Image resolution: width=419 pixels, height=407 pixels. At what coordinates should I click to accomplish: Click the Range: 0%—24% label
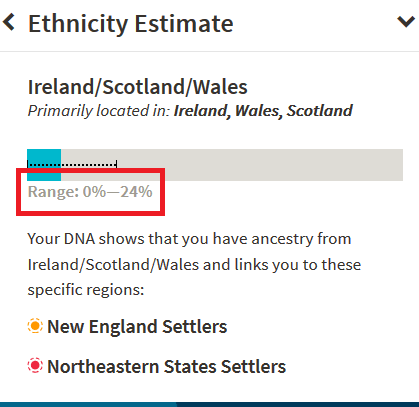pos(90,192)
